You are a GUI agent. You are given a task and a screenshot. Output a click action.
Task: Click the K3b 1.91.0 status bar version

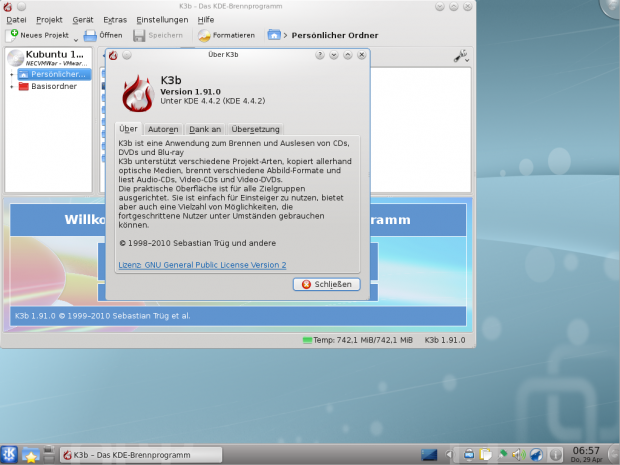pyautogui.click(x=445, y=340)
